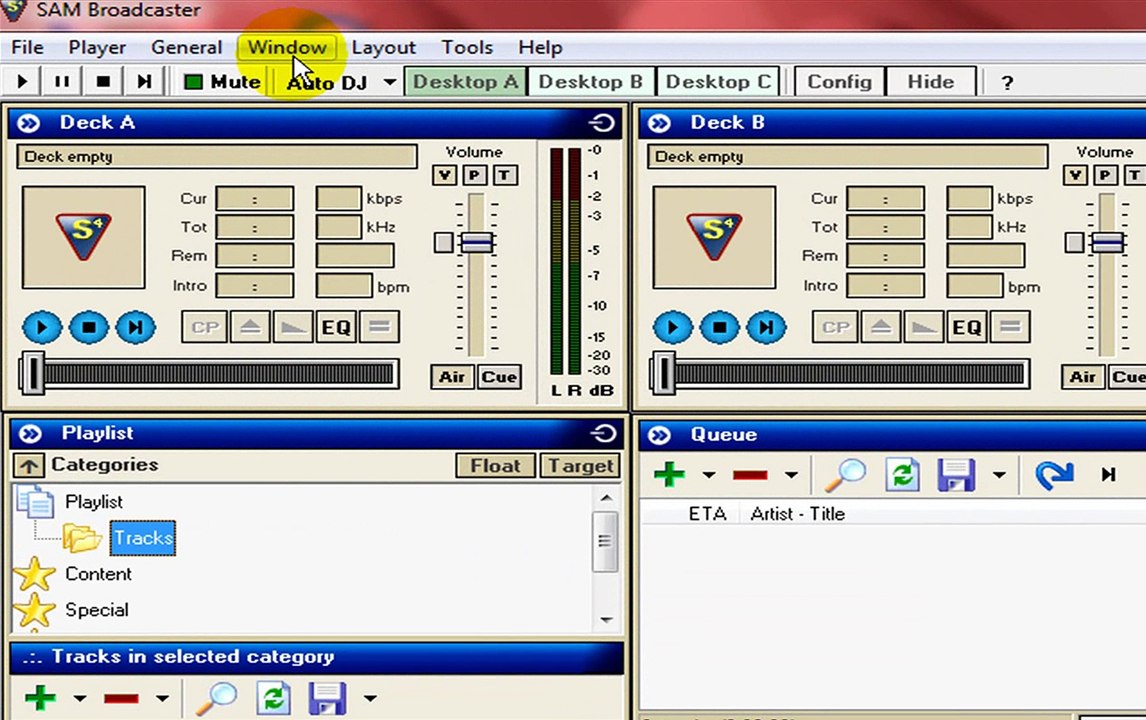Play the track in Deck A

(42, 327)
